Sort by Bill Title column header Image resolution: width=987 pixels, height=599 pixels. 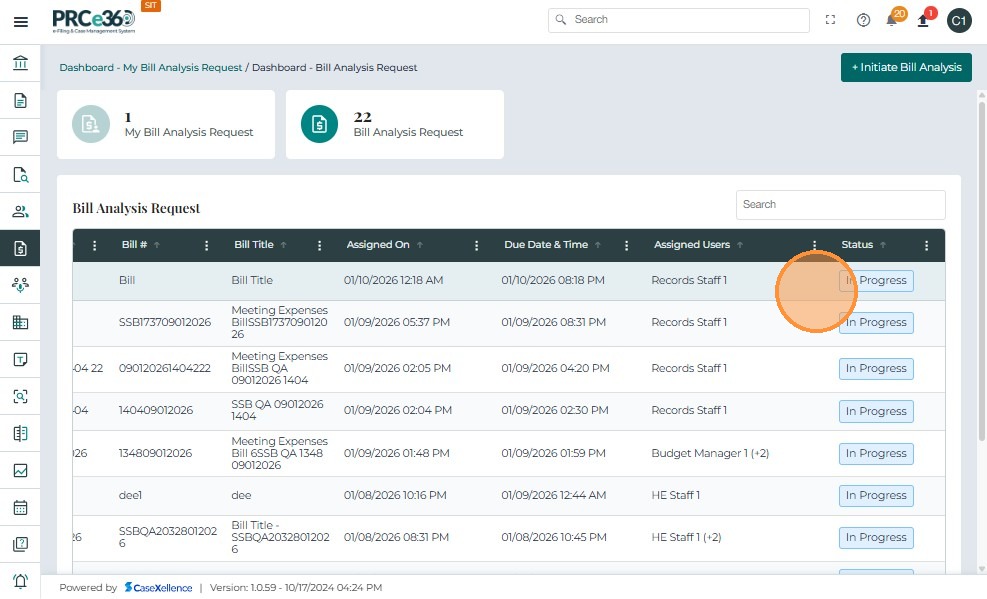(261, 244)
